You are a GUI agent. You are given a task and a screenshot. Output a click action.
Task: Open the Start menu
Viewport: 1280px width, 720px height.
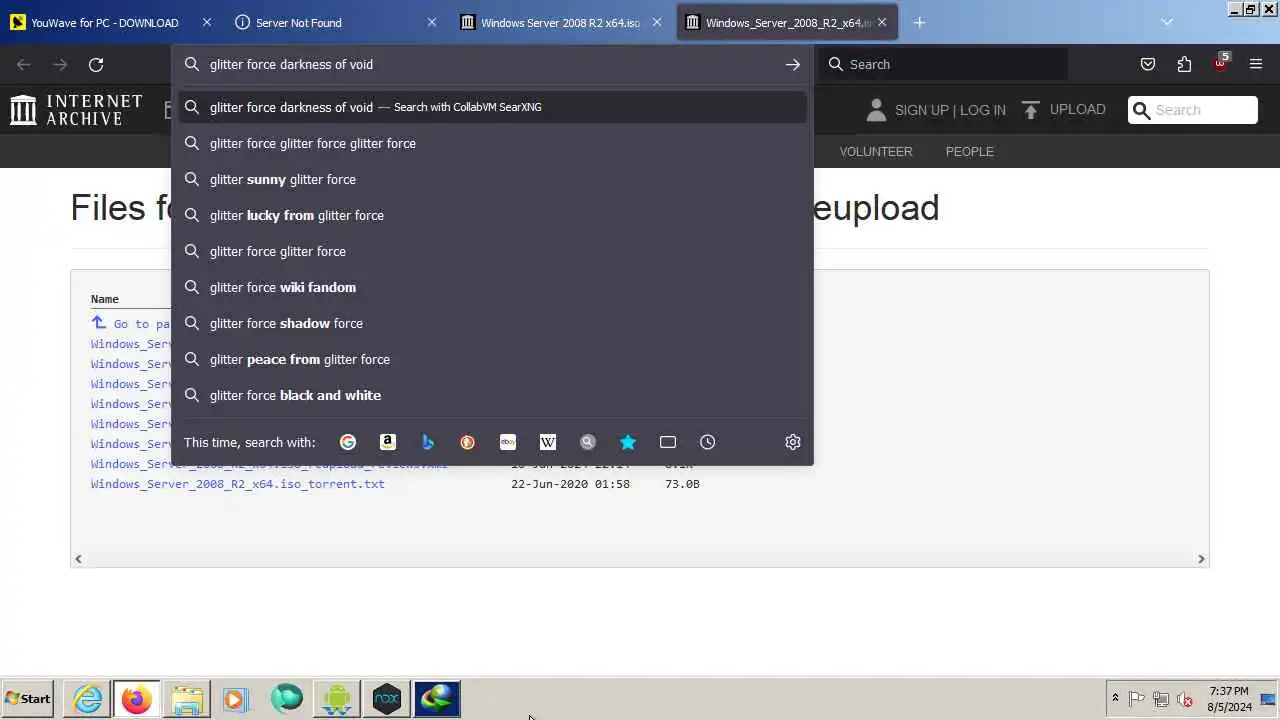(28, 699)
